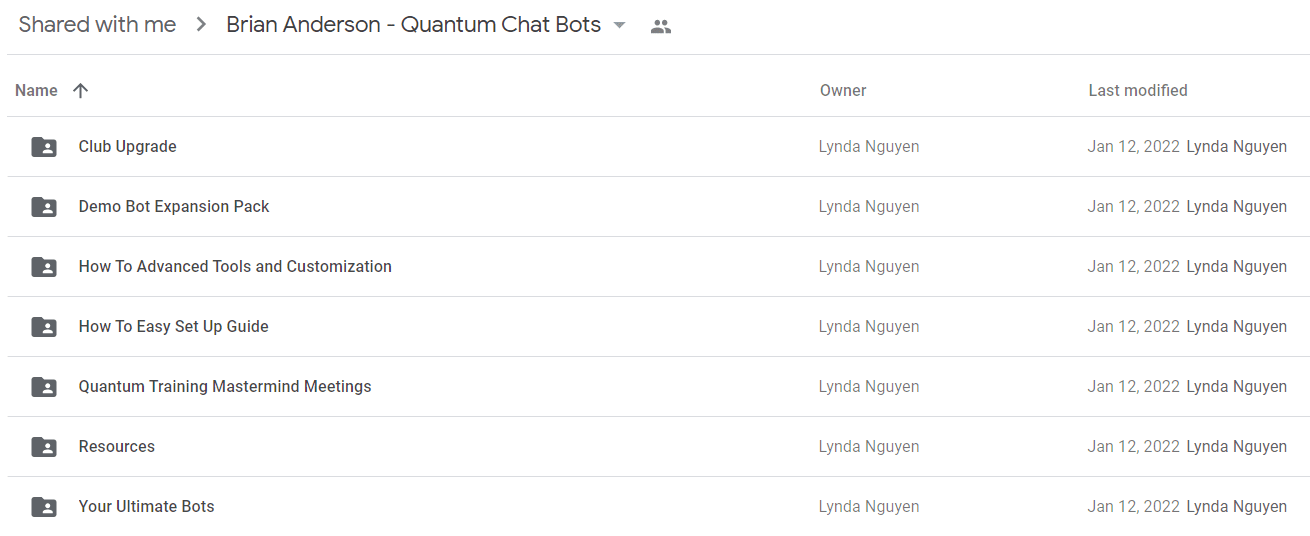Click the shared people icon beside folder title
The width and height of the screenshot is (1310, 536).
[x=660, y=27]
